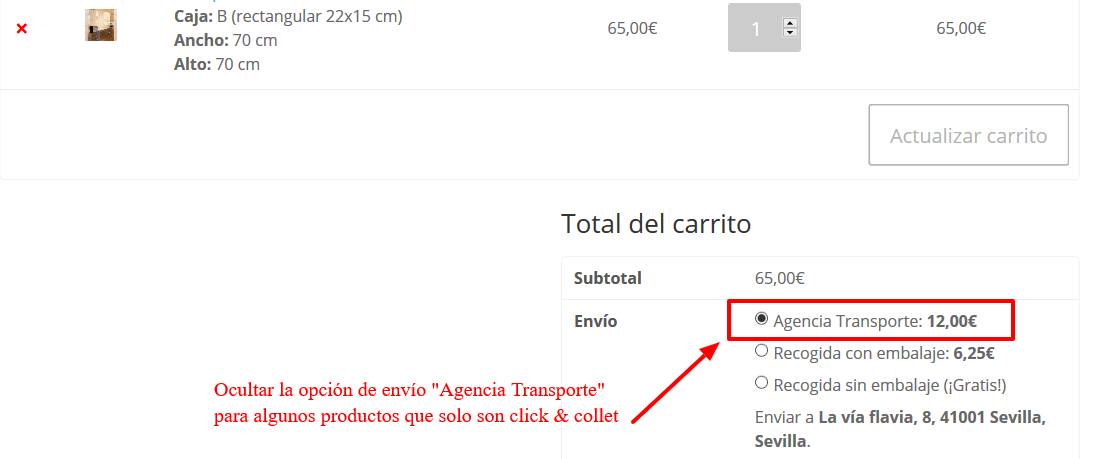Select the Agencia Transporte radio button
Viewport: 1102px width, 459px height.
(x=761, y=319)
